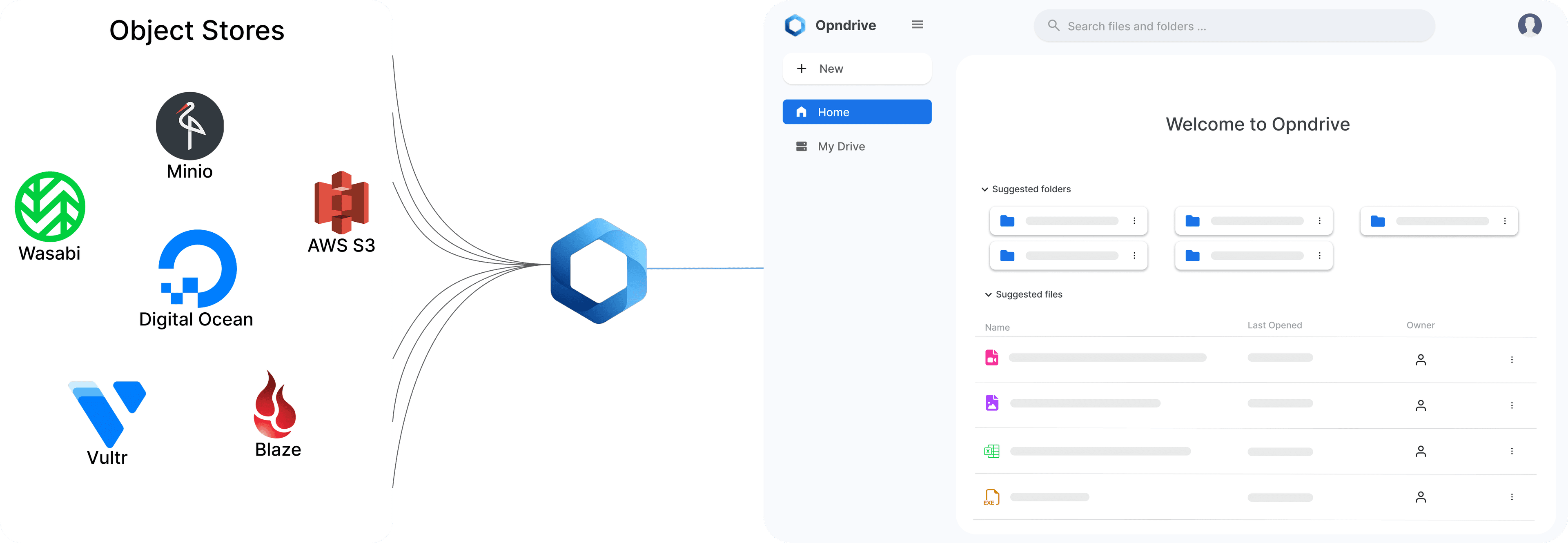Open more options for the image file row
This screenshot has height=543, width=1568.
click(x=1512, y=405)
